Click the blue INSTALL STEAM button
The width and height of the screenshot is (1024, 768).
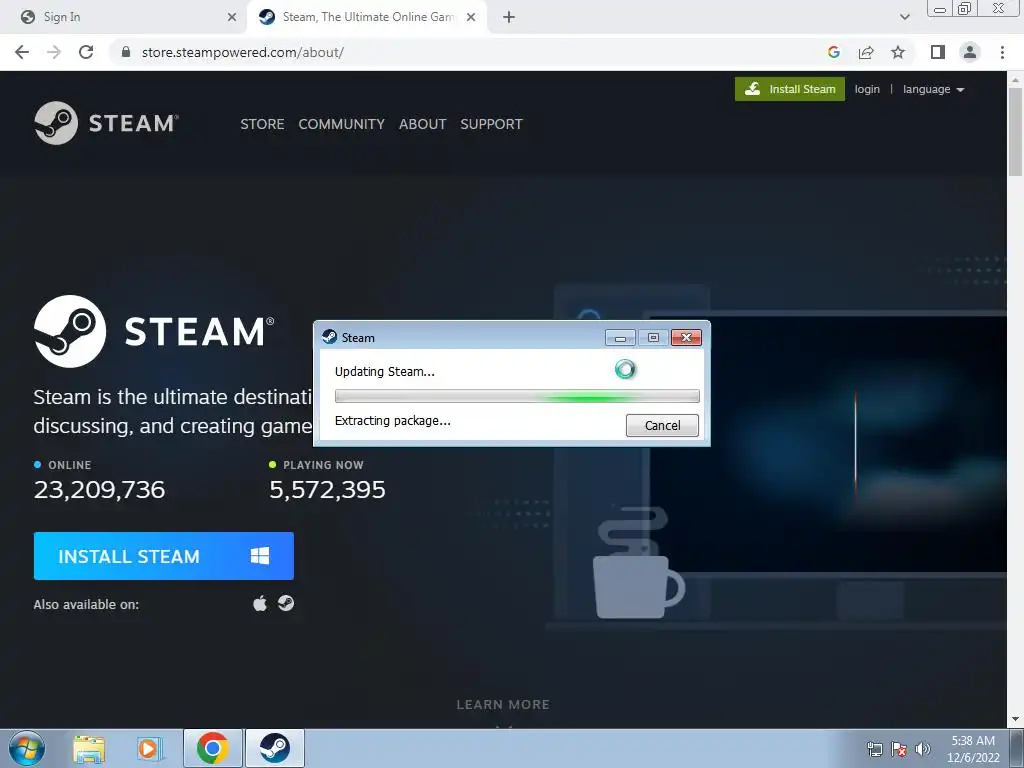tap(163, 556)
